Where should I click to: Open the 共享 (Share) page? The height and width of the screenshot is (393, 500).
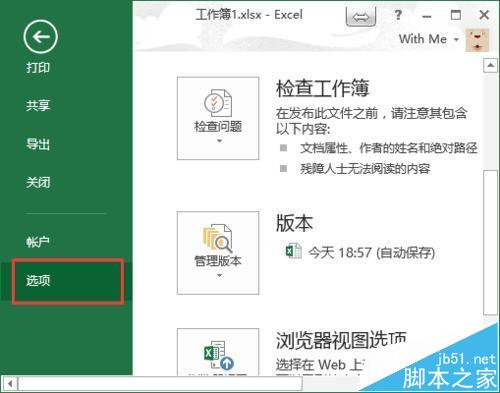(38, 105)
